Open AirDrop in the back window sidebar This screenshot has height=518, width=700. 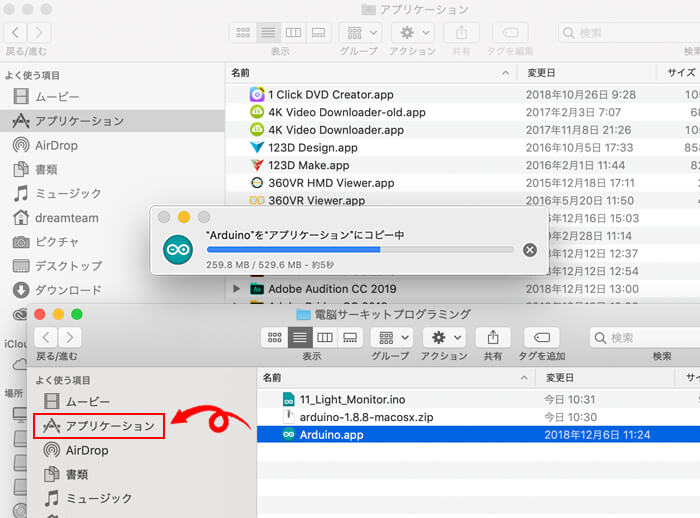(46, 145)
